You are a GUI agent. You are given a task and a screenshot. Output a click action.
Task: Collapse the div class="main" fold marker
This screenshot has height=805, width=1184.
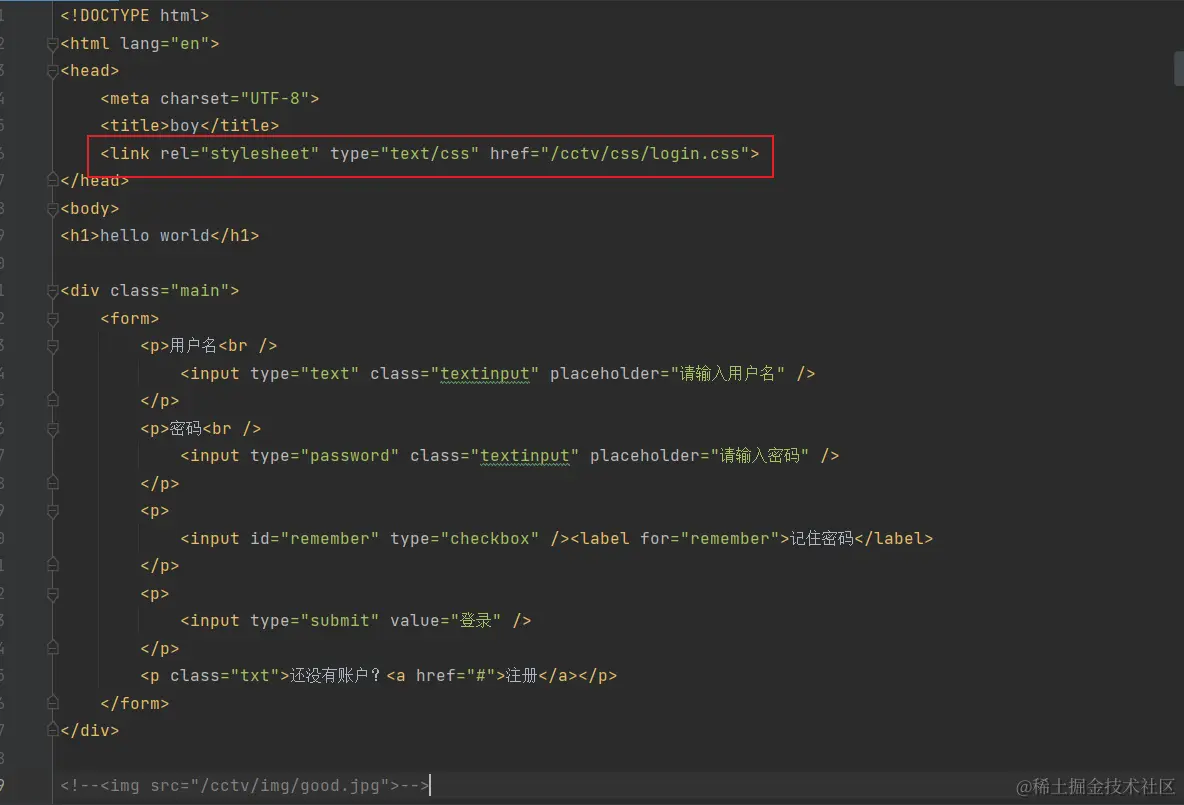pos(53,291)
